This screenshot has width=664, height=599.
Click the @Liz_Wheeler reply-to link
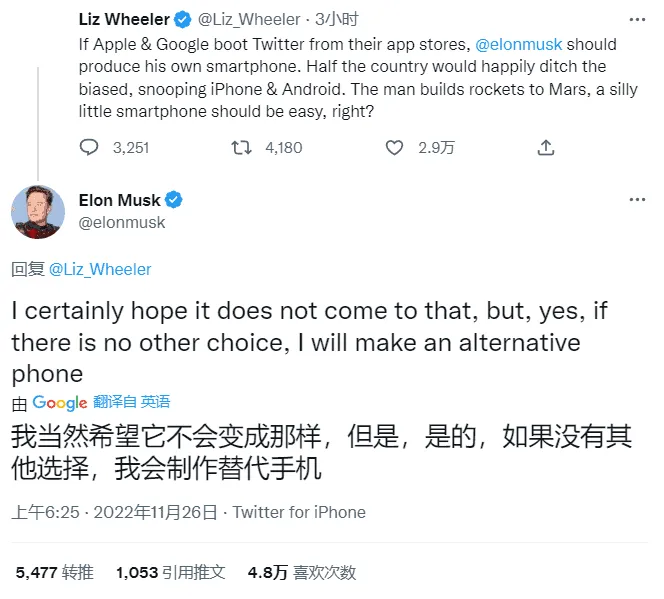[x=99, y=269]
